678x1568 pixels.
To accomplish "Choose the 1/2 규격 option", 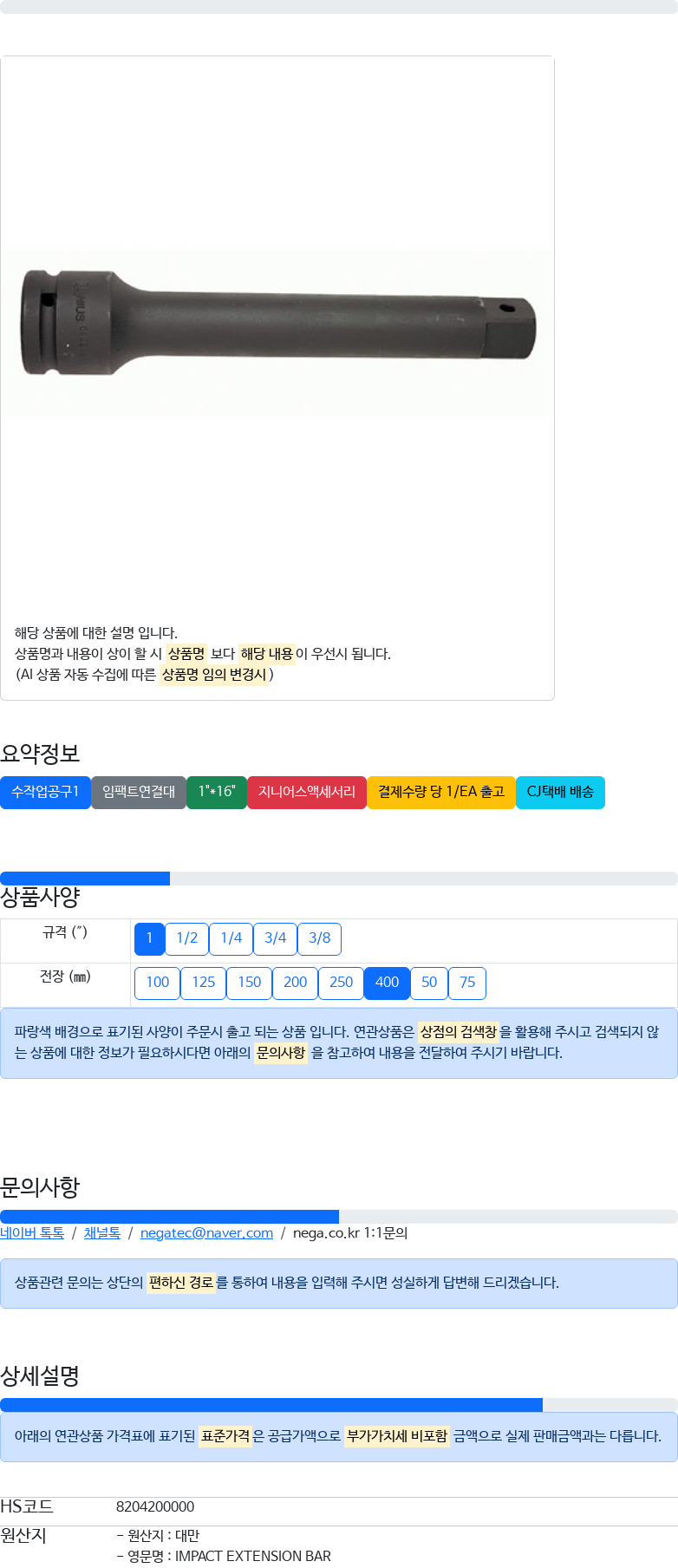I will click(186, 938).
